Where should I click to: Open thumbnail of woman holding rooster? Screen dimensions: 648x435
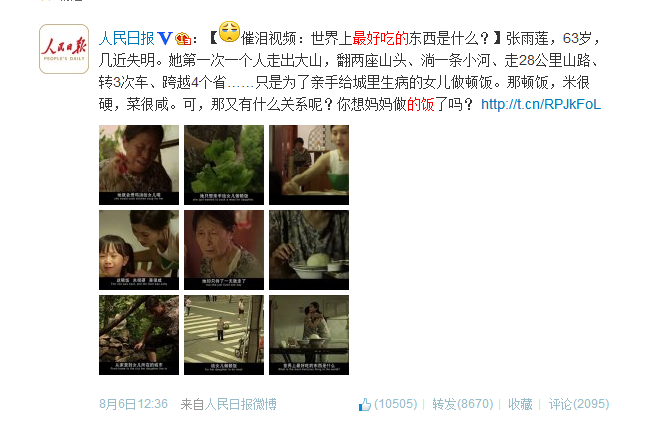pos(139,165)
